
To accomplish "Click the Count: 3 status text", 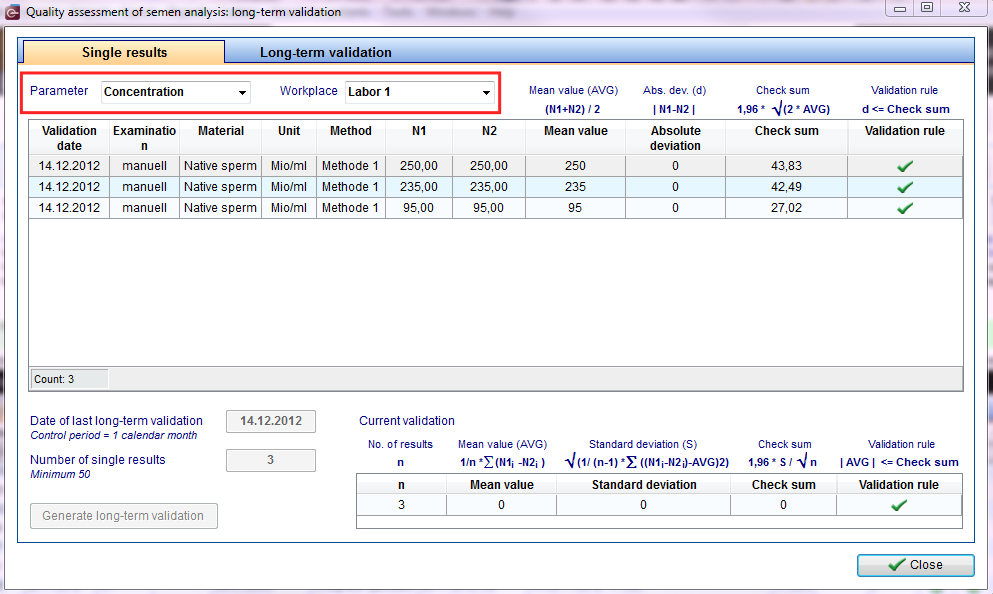I will (54, 379).
